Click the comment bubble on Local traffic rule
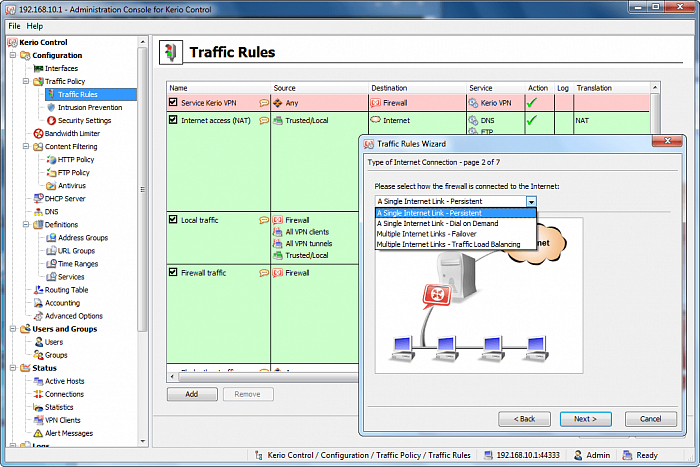The width and height of the screenshot is (700, 467). 264,220
